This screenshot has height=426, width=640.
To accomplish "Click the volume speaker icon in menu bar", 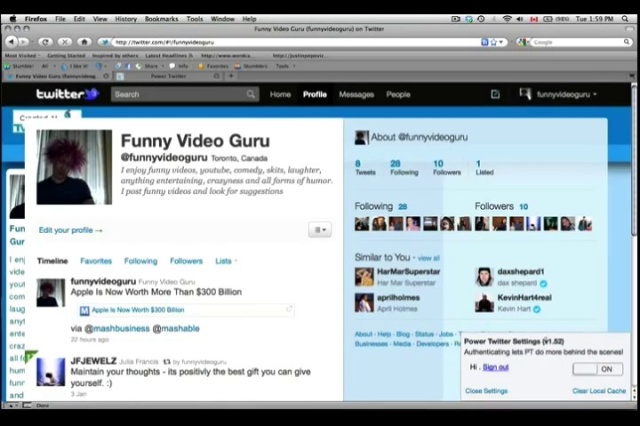I will click(520, 19).
